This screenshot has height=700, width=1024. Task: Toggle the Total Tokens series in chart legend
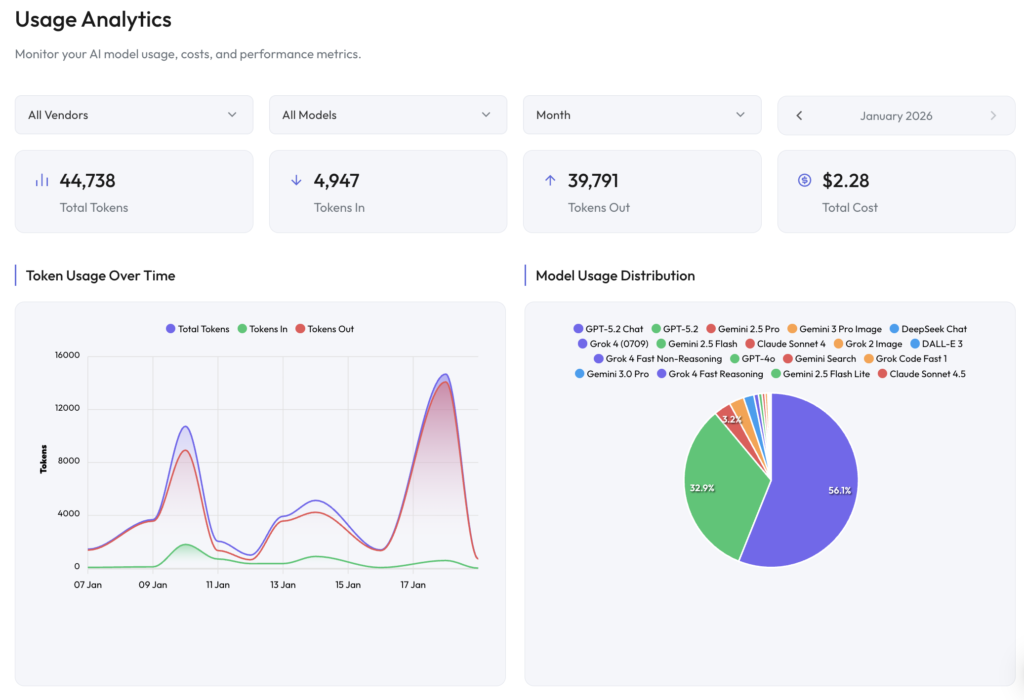point(200,329)
